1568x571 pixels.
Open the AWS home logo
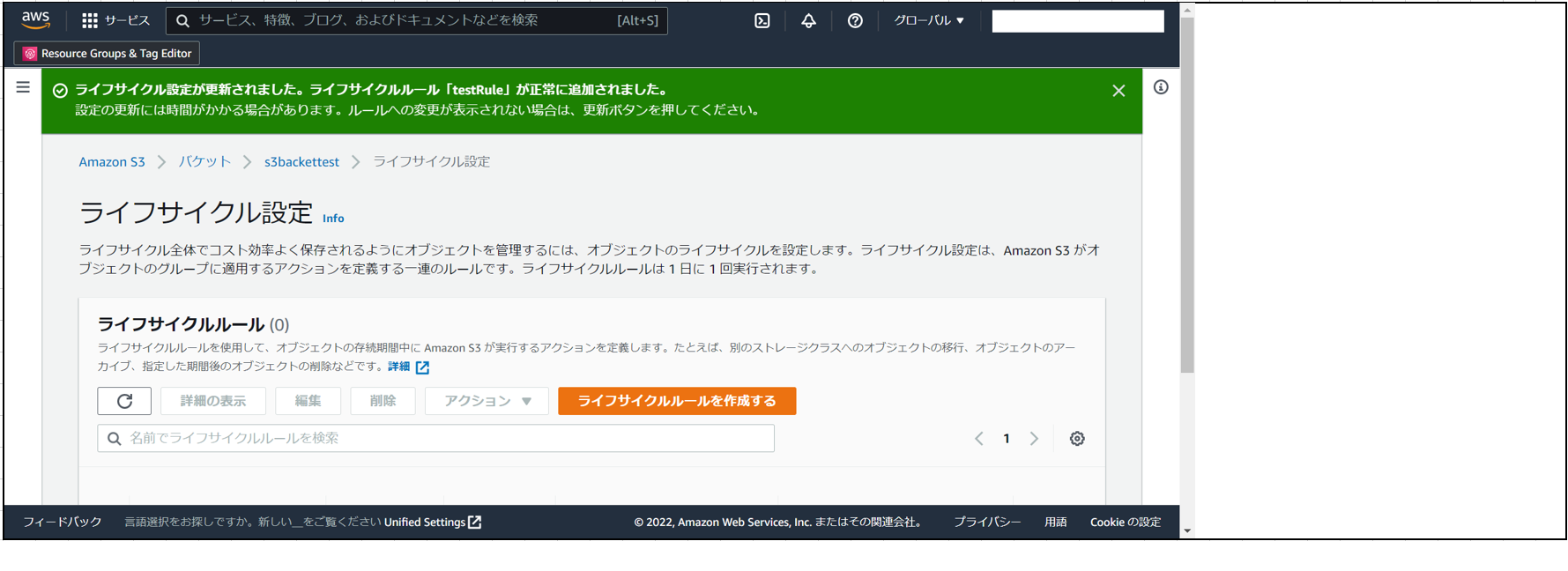pyautogui.click(x=36, y=19)
